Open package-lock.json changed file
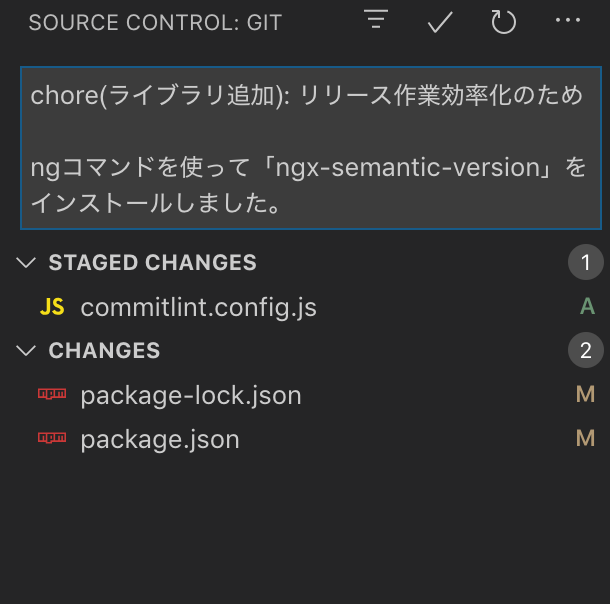Image resolution: width=610 pixels, height=604 pixels. (191, 395)
